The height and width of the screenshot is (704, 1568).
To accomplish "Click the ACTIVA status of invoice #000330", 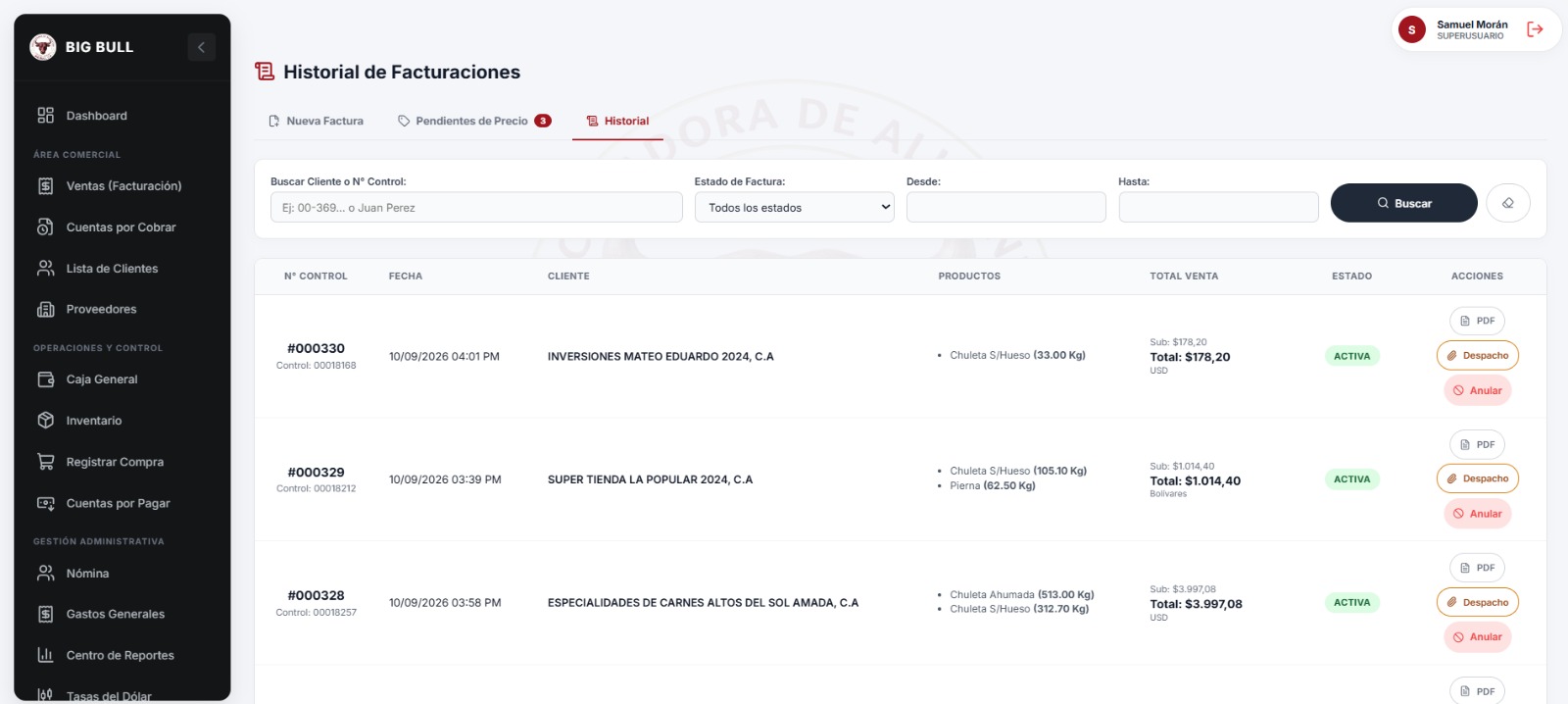I will click(x=1351, y=356).
